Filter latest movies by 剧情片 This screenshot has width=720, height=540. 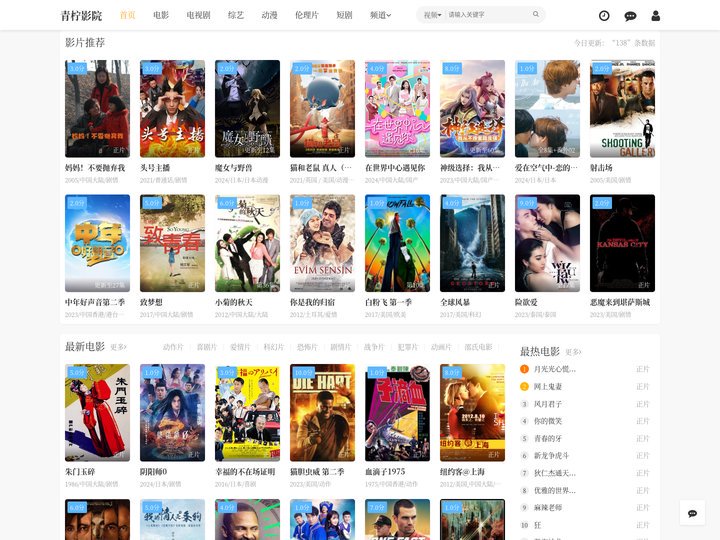tap(341, 347)
